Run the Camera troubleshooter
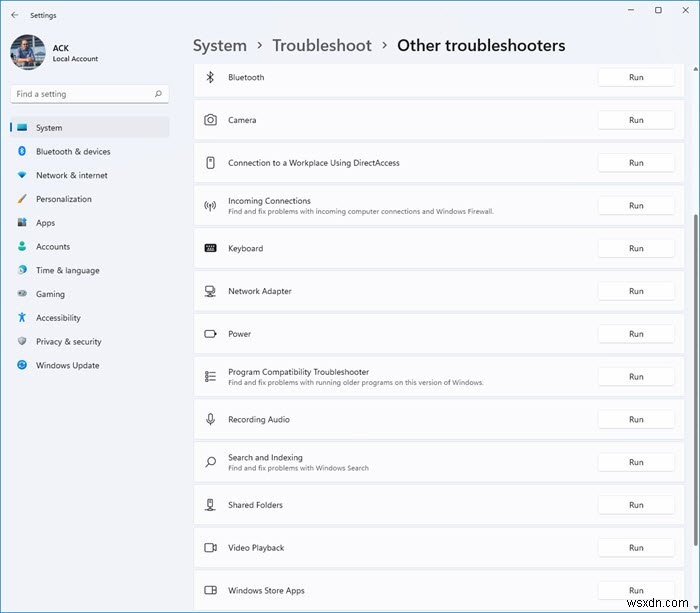The width and height of the screenshot is (700, 613). [x=636, y=120]
